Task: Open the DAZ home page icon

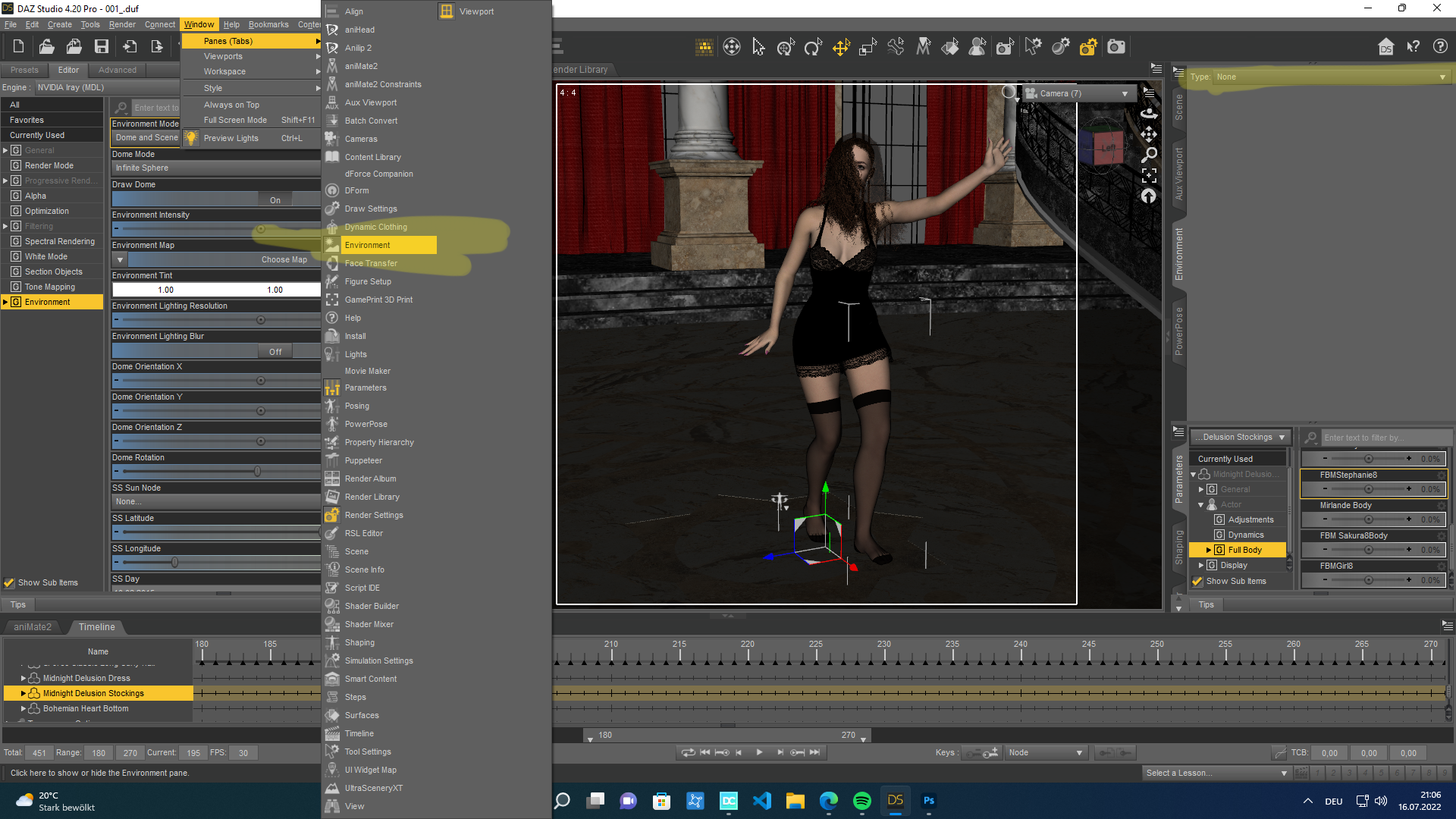Action: [1385, 47]
